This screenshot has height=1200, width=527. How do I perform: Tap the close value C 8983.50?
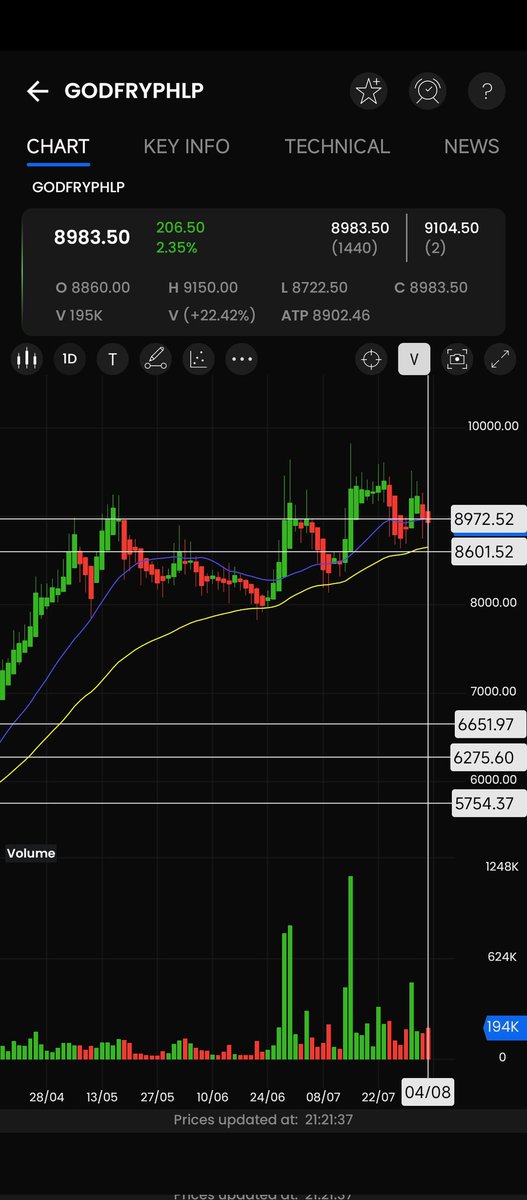(x=431, y=287)
